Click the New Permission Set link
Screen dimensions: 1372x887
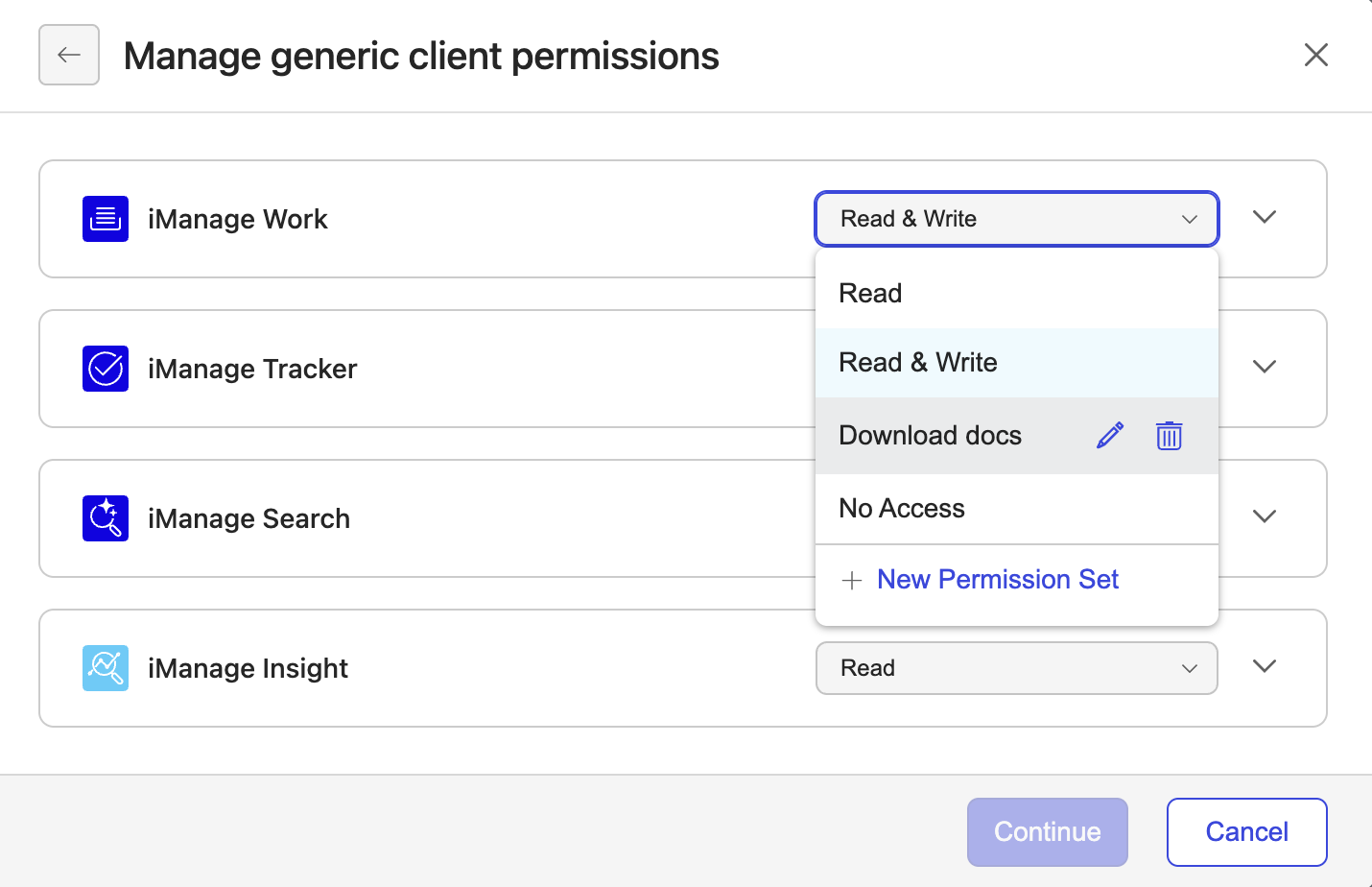(998, 580)
